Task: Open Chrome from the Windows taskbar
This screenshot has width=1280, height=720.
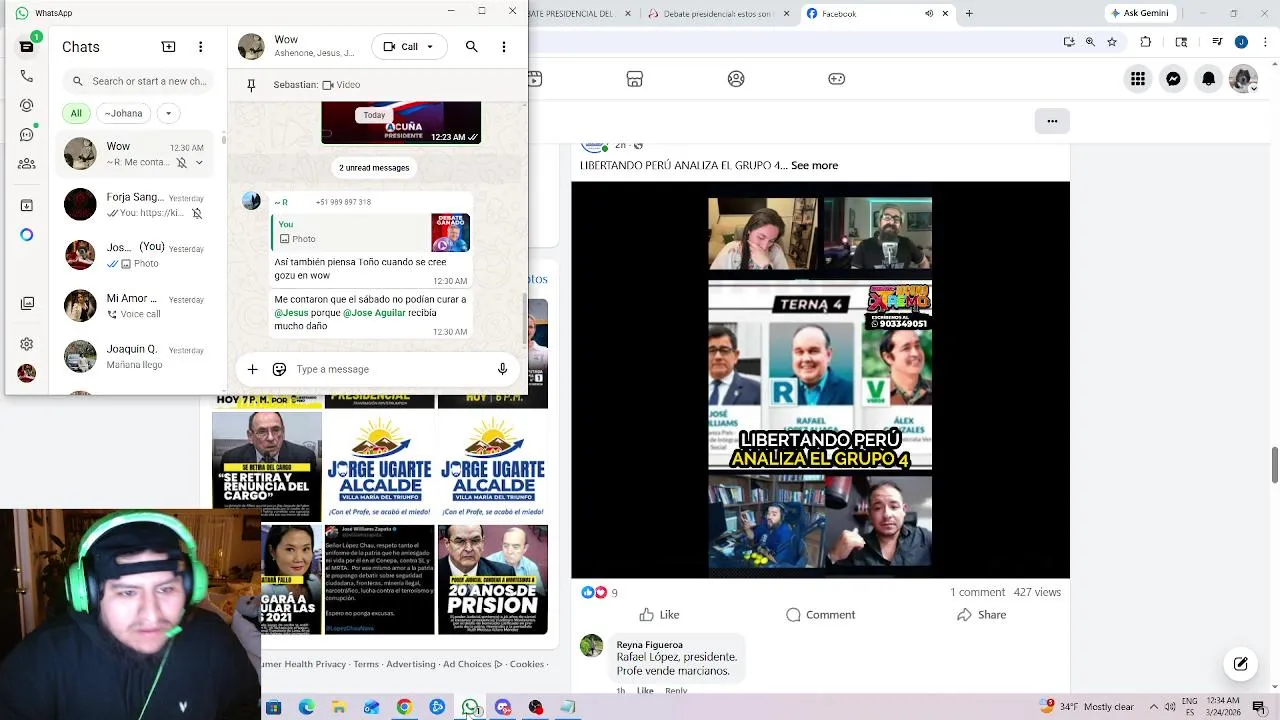Action: (x=404, y=707)
